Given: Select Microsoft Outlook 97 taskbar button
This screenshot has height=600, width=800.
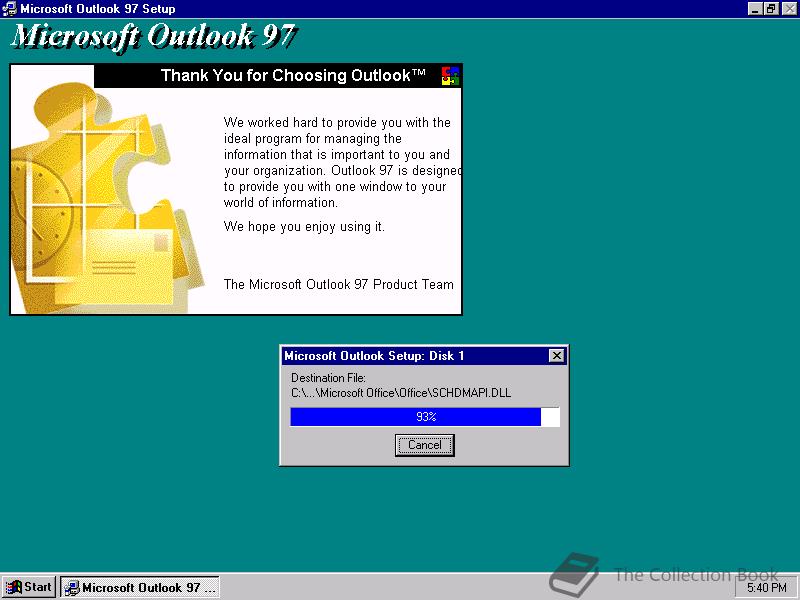Looking at the screenshot, I should [x=140, y=587].
